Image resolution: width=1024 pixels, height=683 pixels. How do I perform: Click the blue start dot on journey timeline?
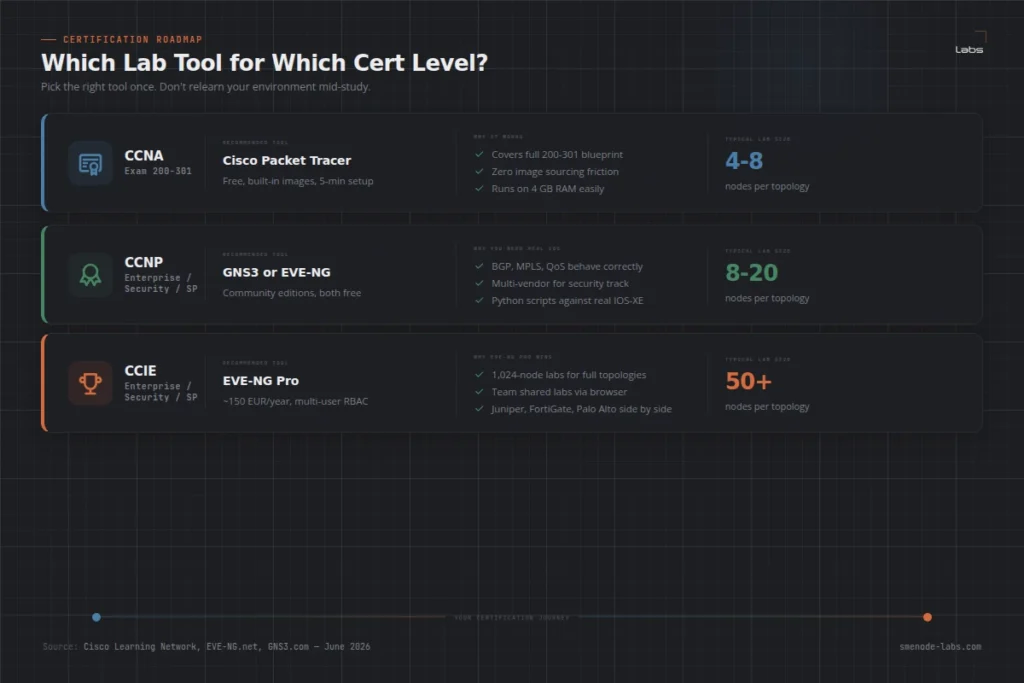click(97, 617)
